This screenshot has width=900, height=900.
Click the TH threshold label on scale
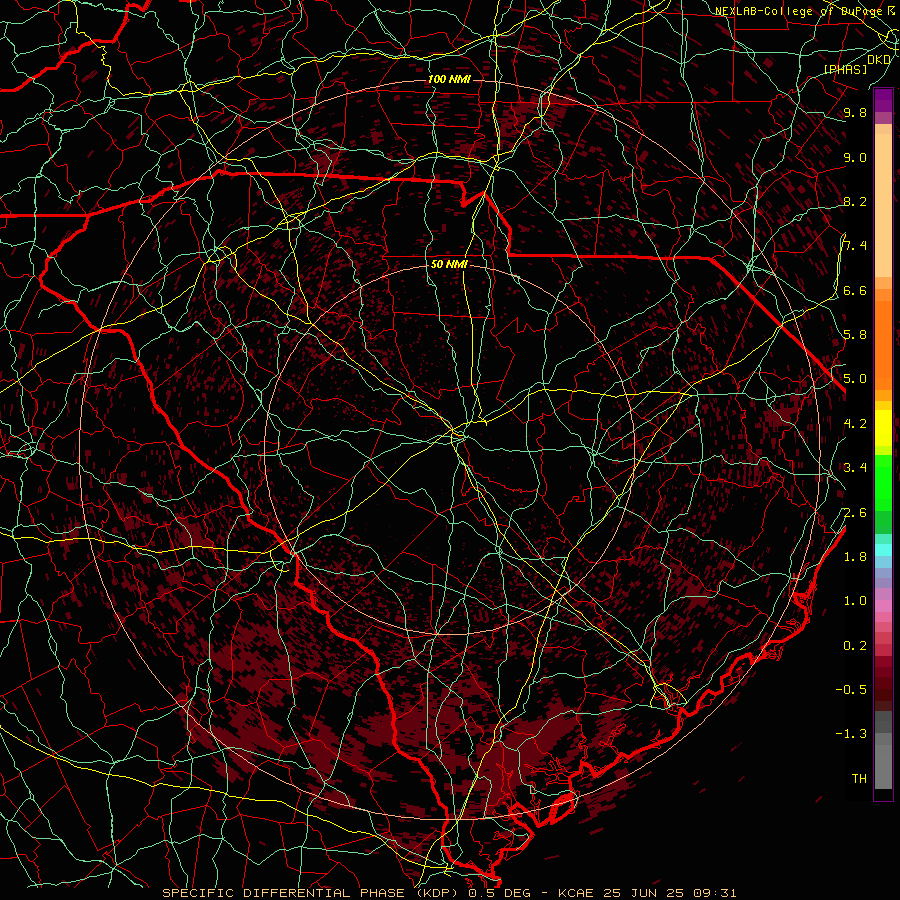coord(859,779)
